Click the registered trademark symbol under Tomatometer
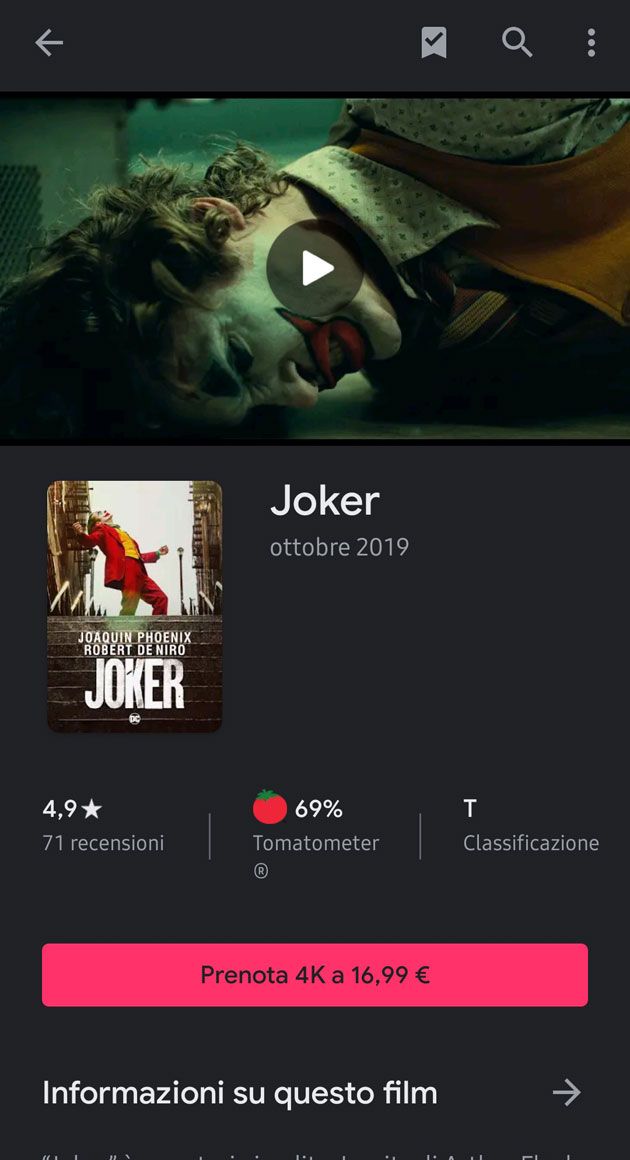 260,871
